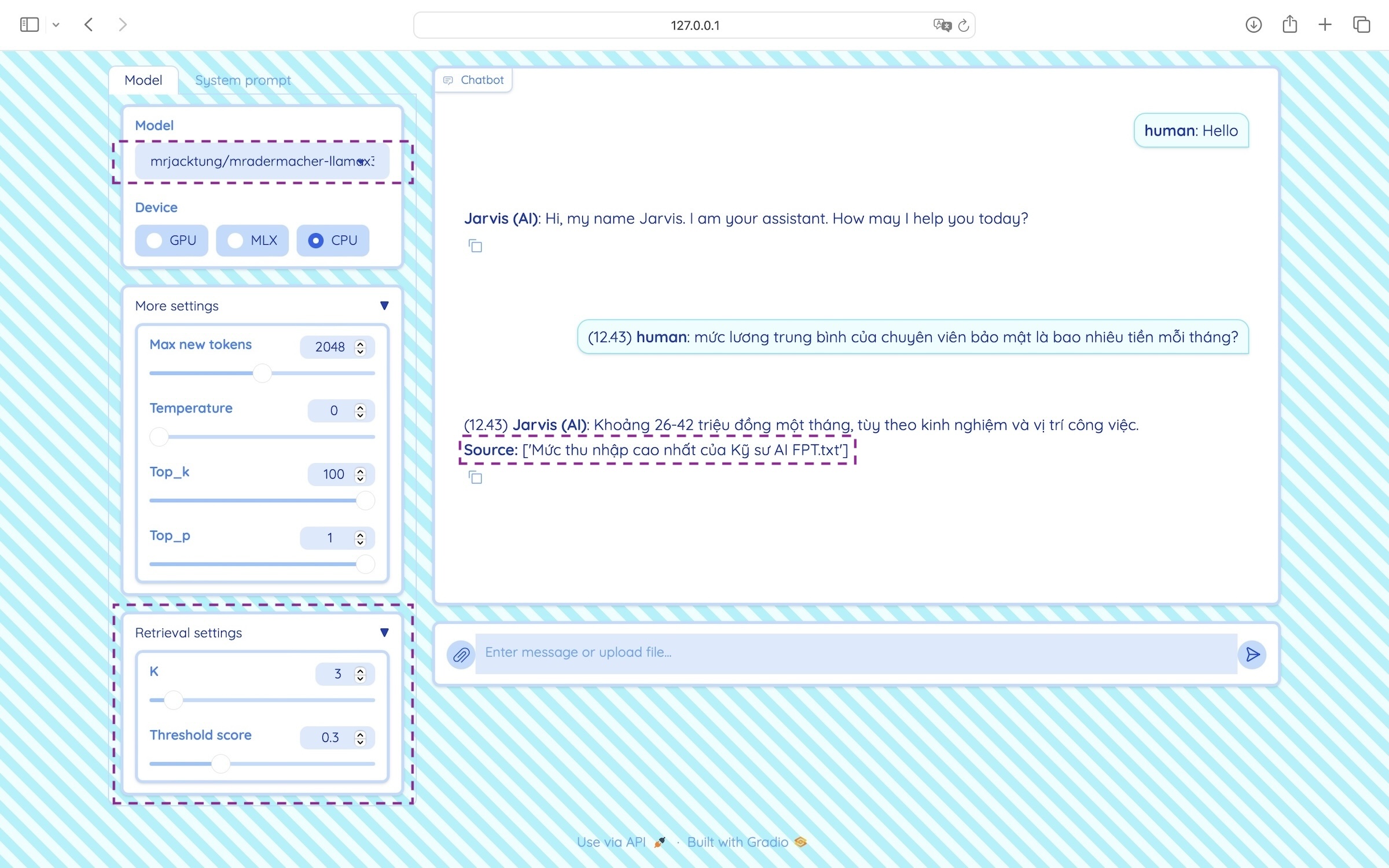1389x868 pixels.
Task: Click the Source file name line
Action: coord(656,450)
